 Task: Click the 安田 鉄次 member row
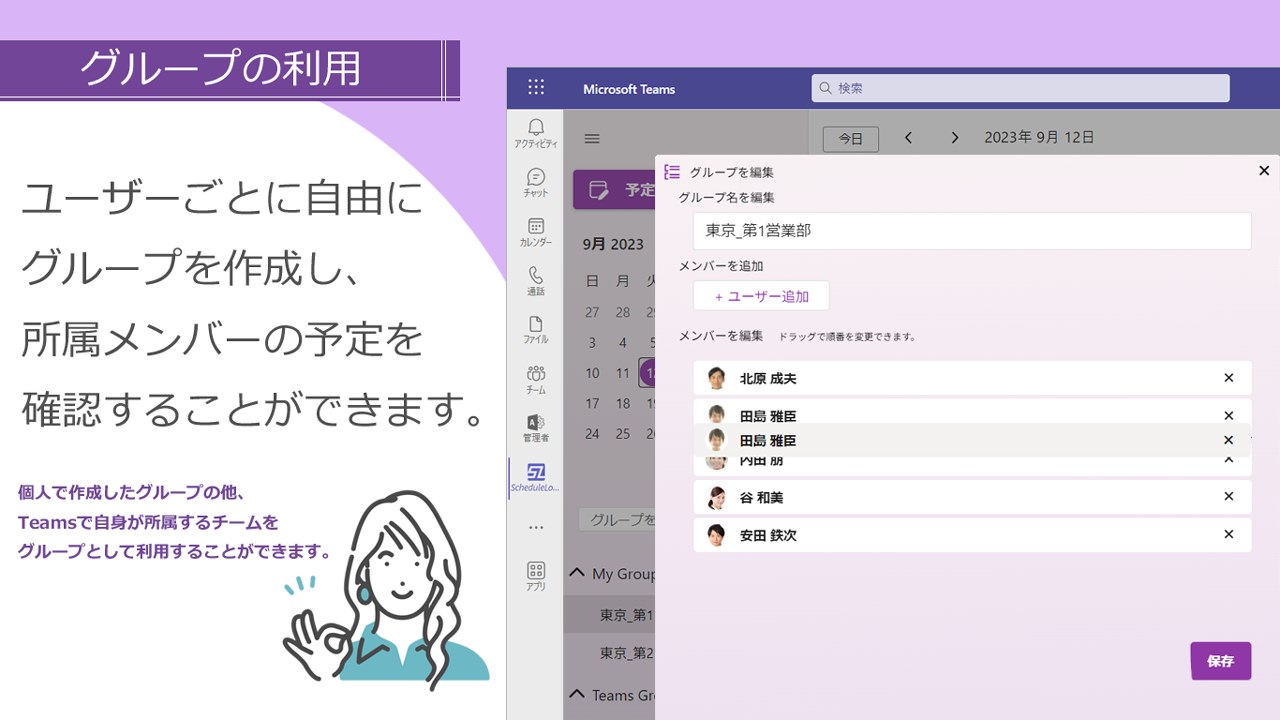972,535
